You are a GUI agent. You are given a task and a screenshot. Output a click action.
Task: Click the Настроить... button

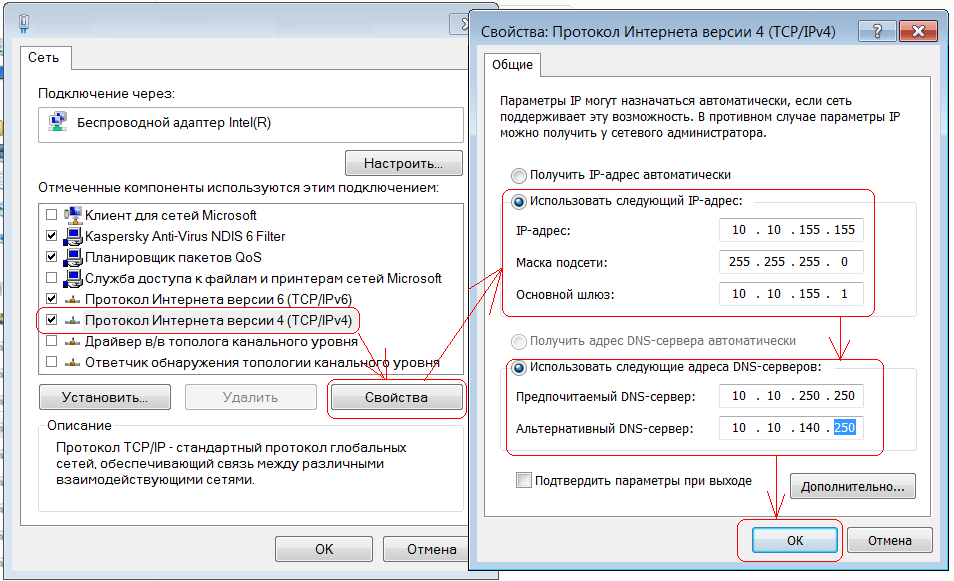point(403,163)
